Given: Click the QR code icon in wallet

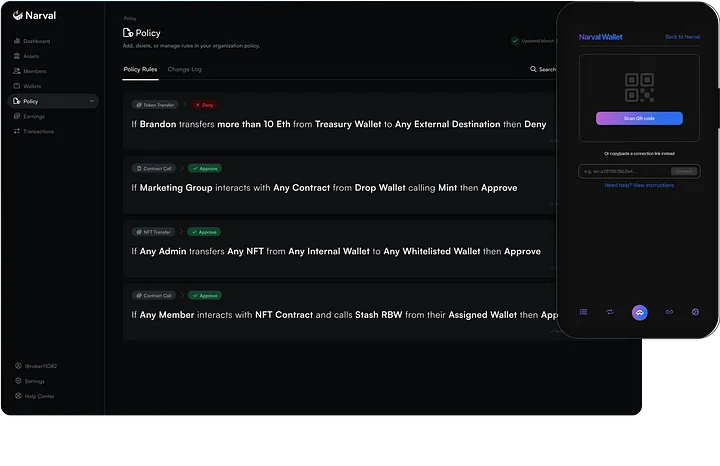Looking at the screenshot, I should coord(639,87).
